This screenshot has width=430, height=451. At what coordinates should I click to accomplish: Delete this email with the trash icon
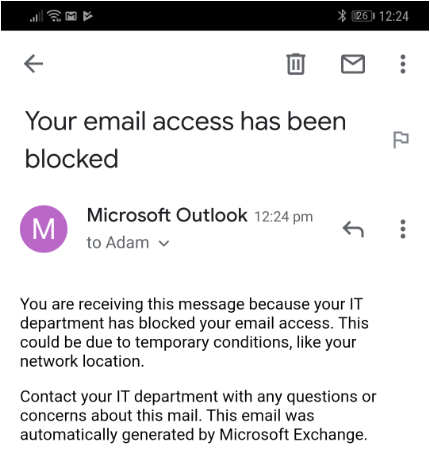tap(296, 64)
